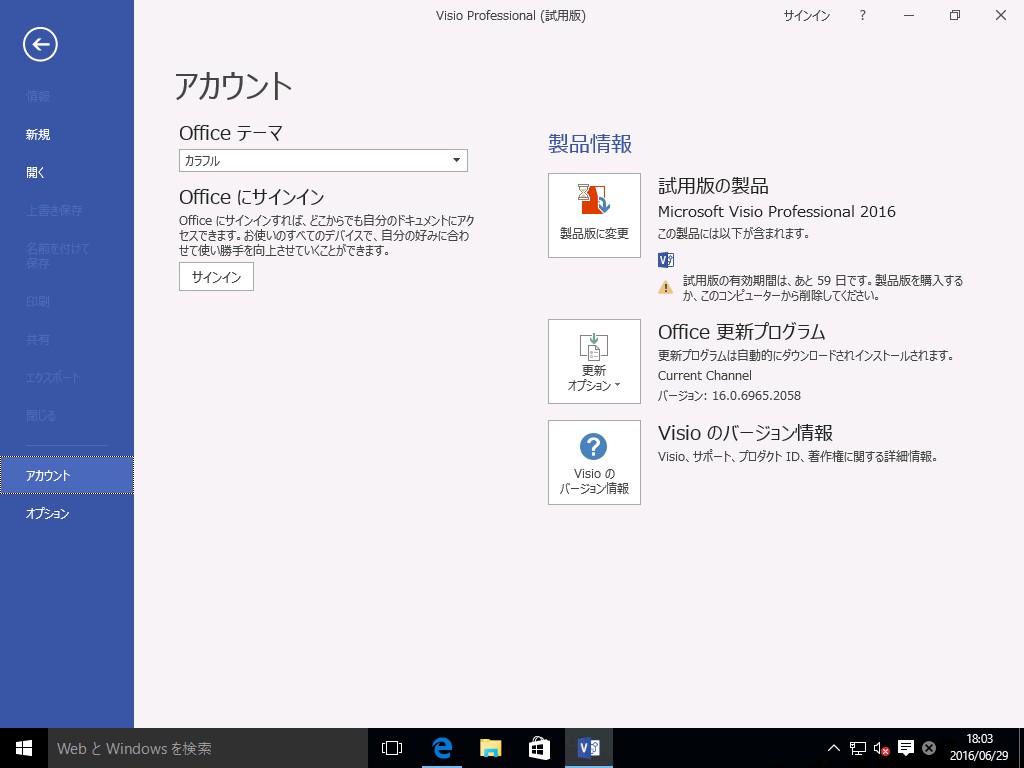Viewport: 1024px width, 768px height.
Task: Click the small Visio product icon
Action: coord(665,259)
